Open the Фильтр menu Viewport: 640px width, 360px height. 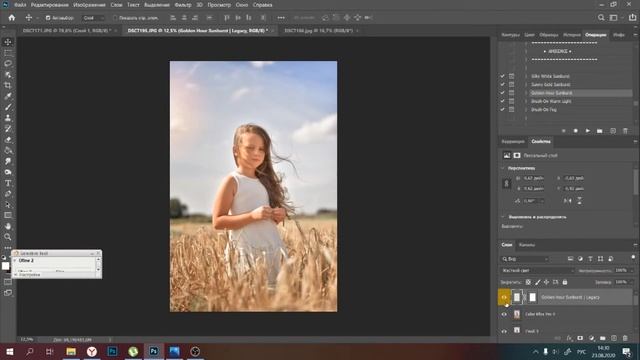tap(182, 5)
